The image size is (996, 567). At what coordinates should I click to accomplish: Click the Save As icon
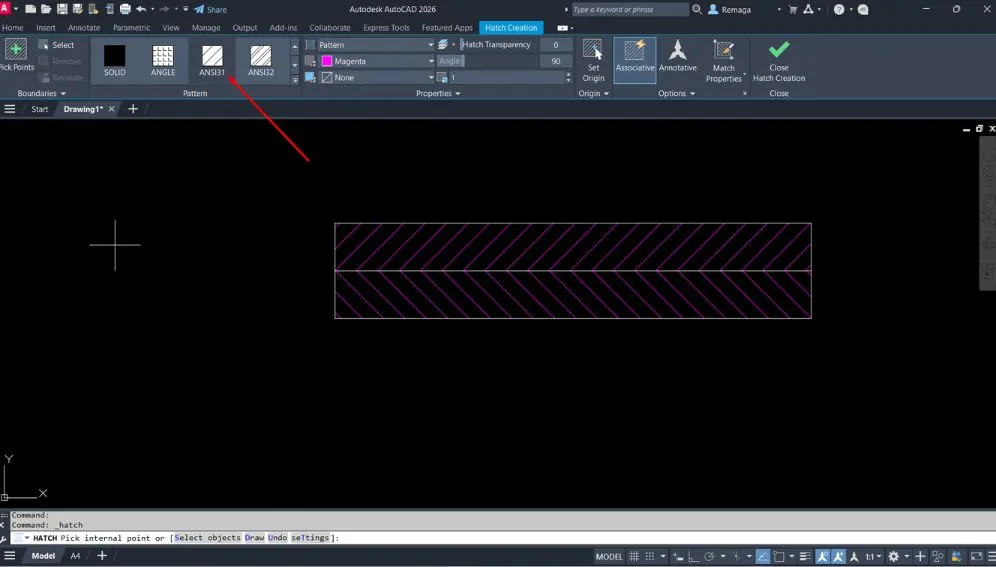78,9
